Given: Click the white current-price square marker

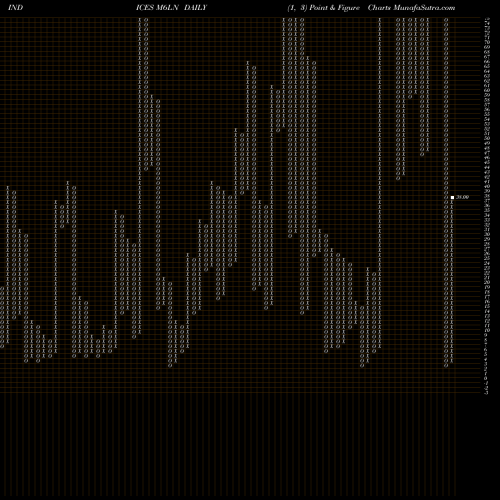Looking at the screenshot, I should click(x=452, y=197).
